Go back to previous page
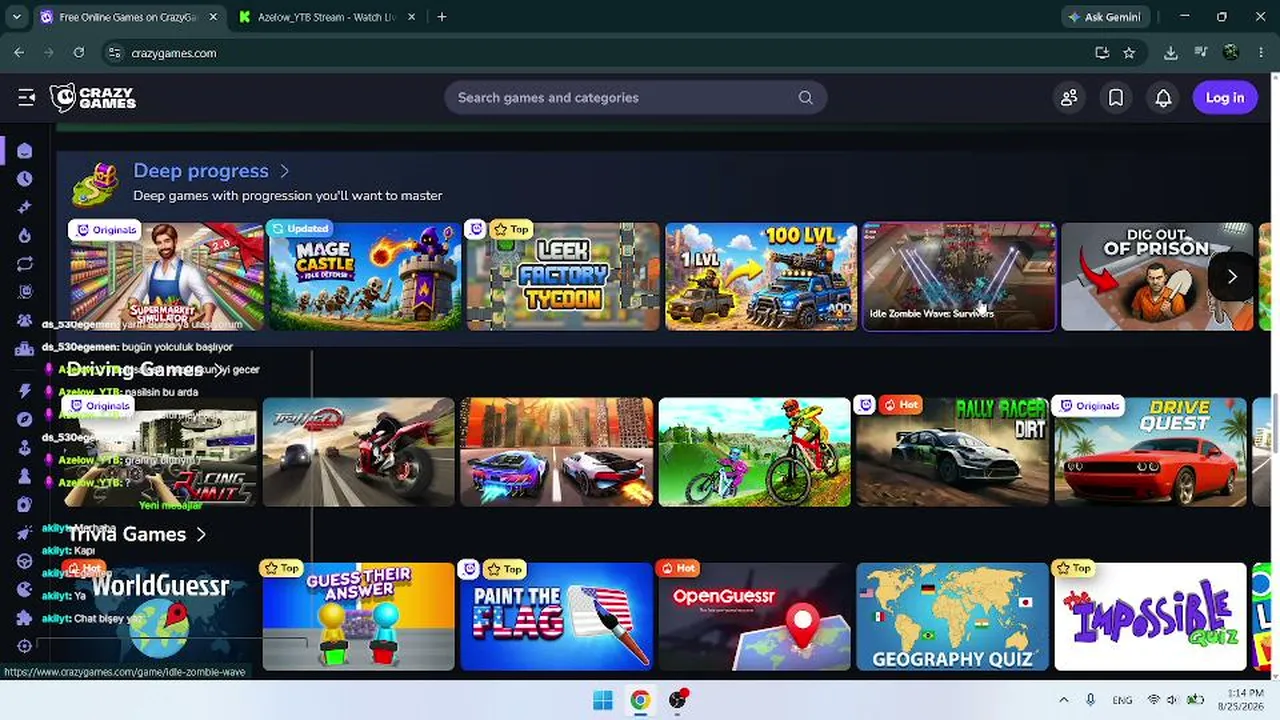Viewport: 1280px width, 720px height. 19,53
